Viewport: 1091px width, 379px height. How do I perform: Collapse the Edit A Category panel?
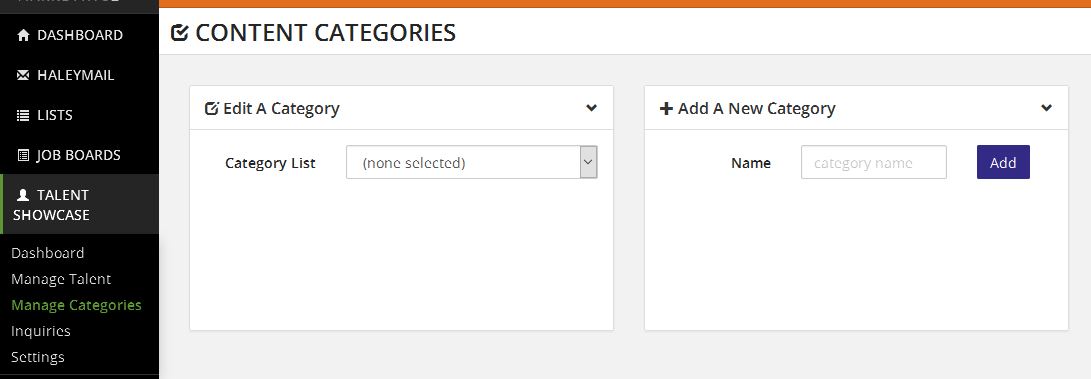pyautogui.click(x=591, y=108)
